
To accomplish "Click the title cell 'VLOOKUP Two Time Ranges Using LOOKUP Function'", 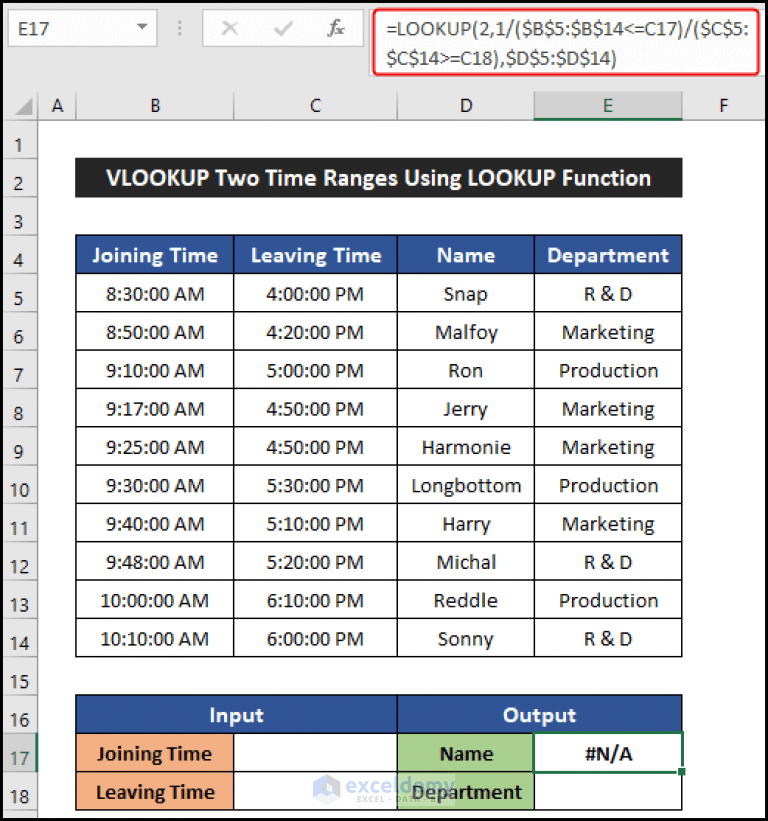I will 379,178.
